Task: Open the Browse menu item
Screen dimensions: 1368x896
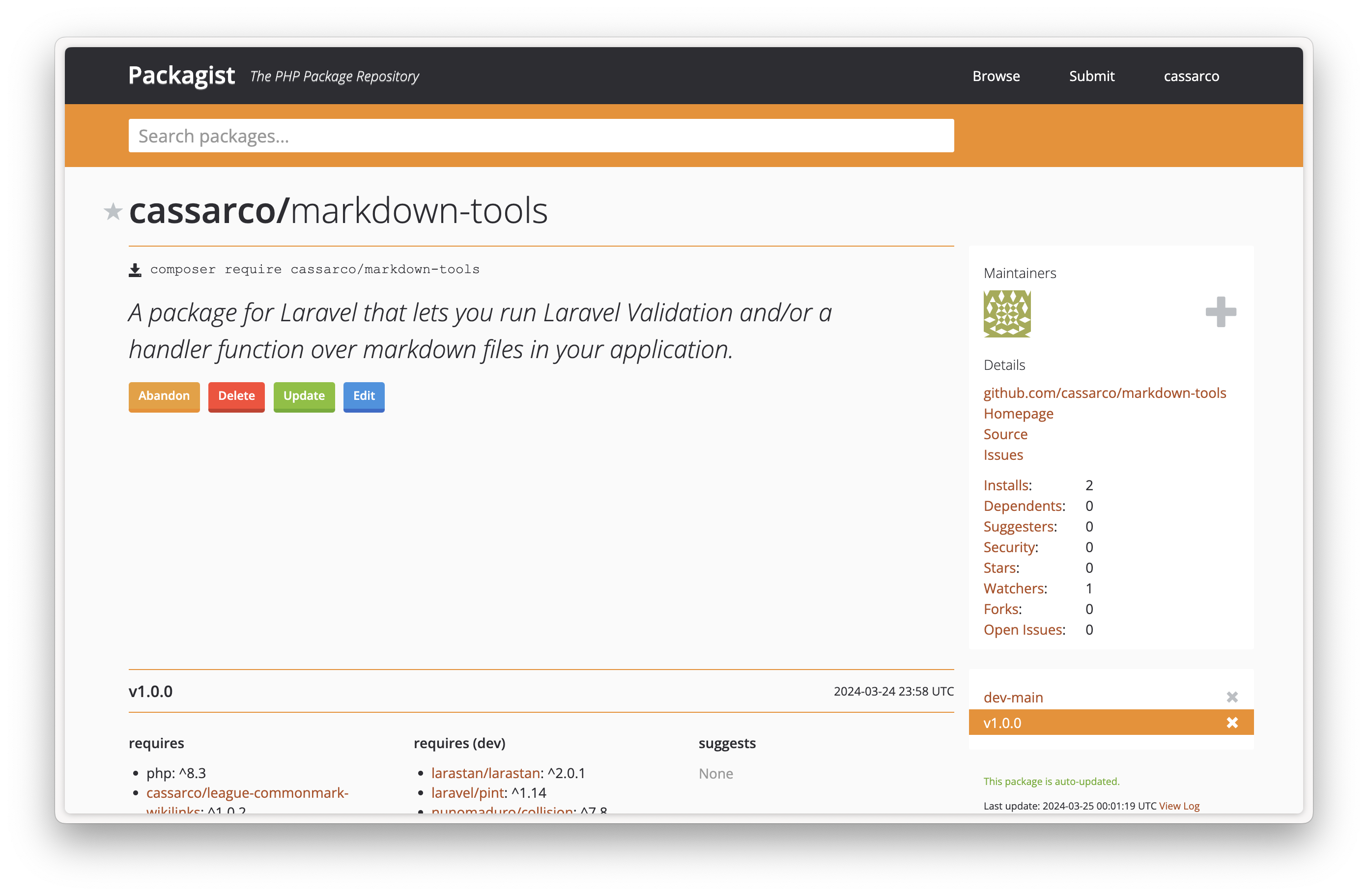Action: click(996, 76)
